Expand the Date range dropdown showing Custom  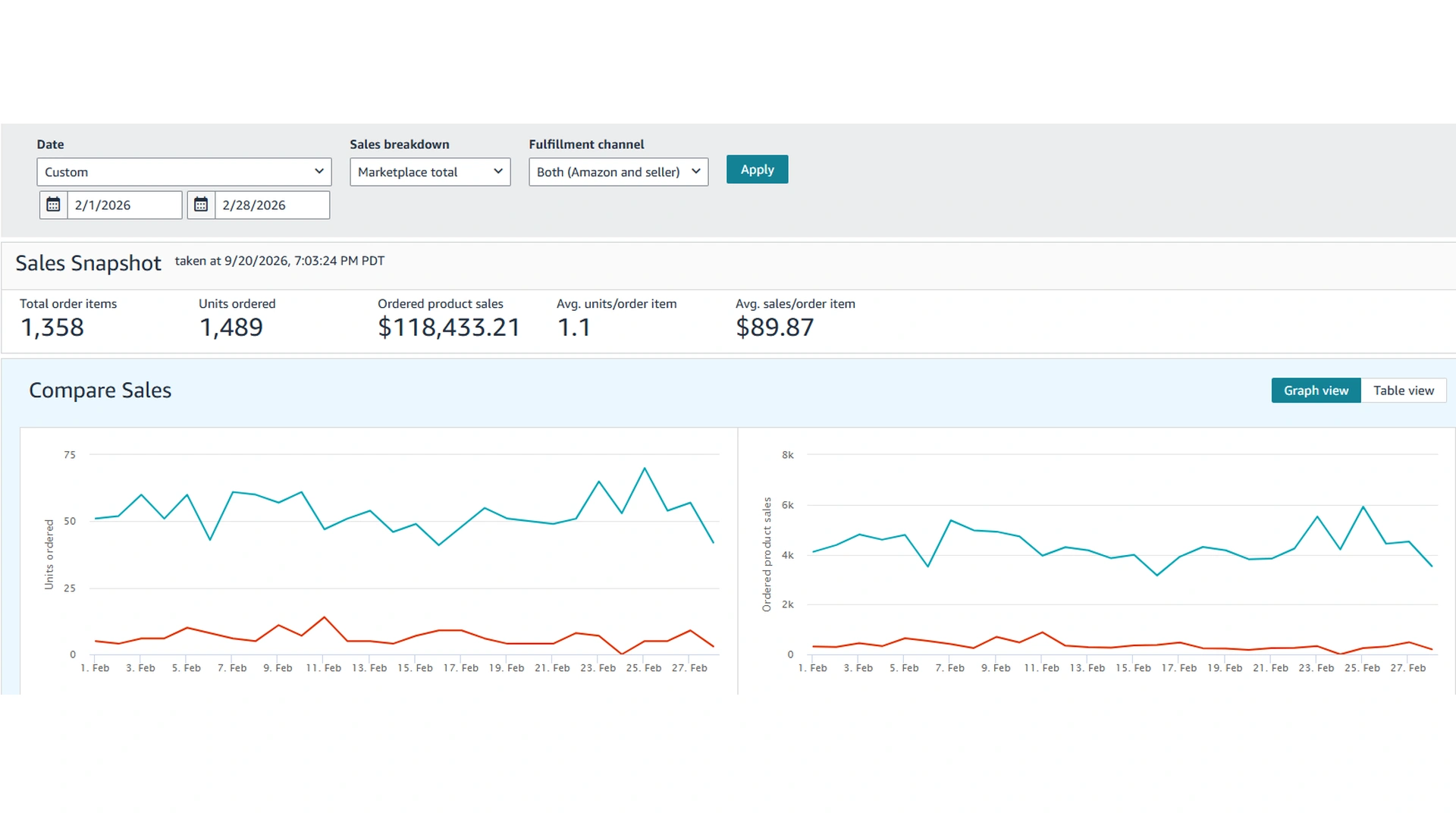click(x=184, y=172)
